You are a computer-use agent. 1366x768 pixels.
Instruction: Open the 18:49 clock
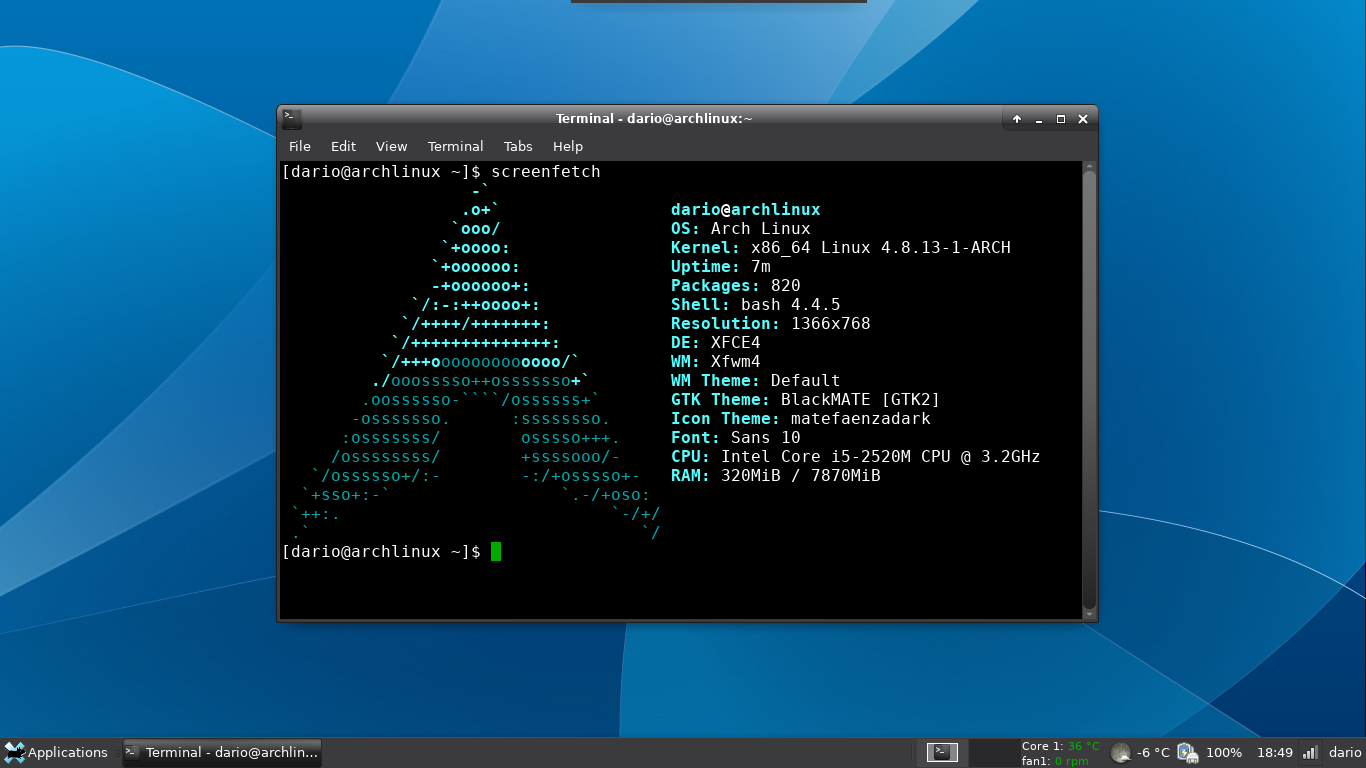coord(1274,752)
